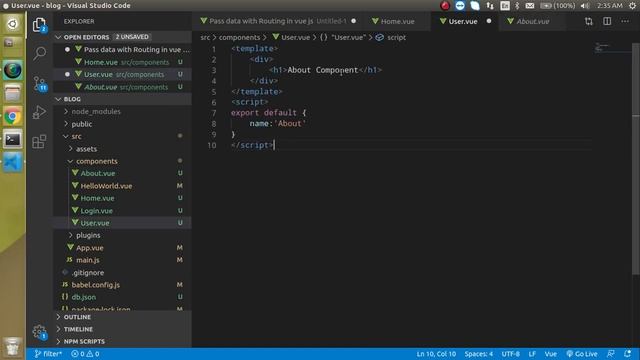Open the mail indicator in top bar
640x360 pixels.
click(x=530, y=6)
